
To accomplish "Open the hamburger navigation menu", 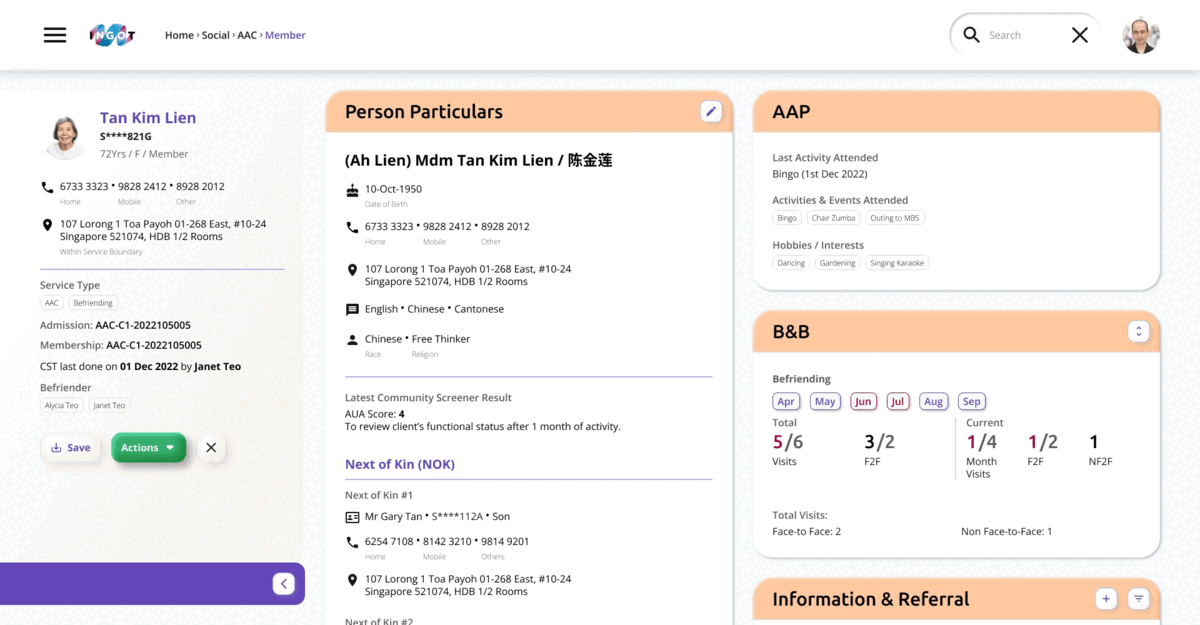I will pos(55,35).
